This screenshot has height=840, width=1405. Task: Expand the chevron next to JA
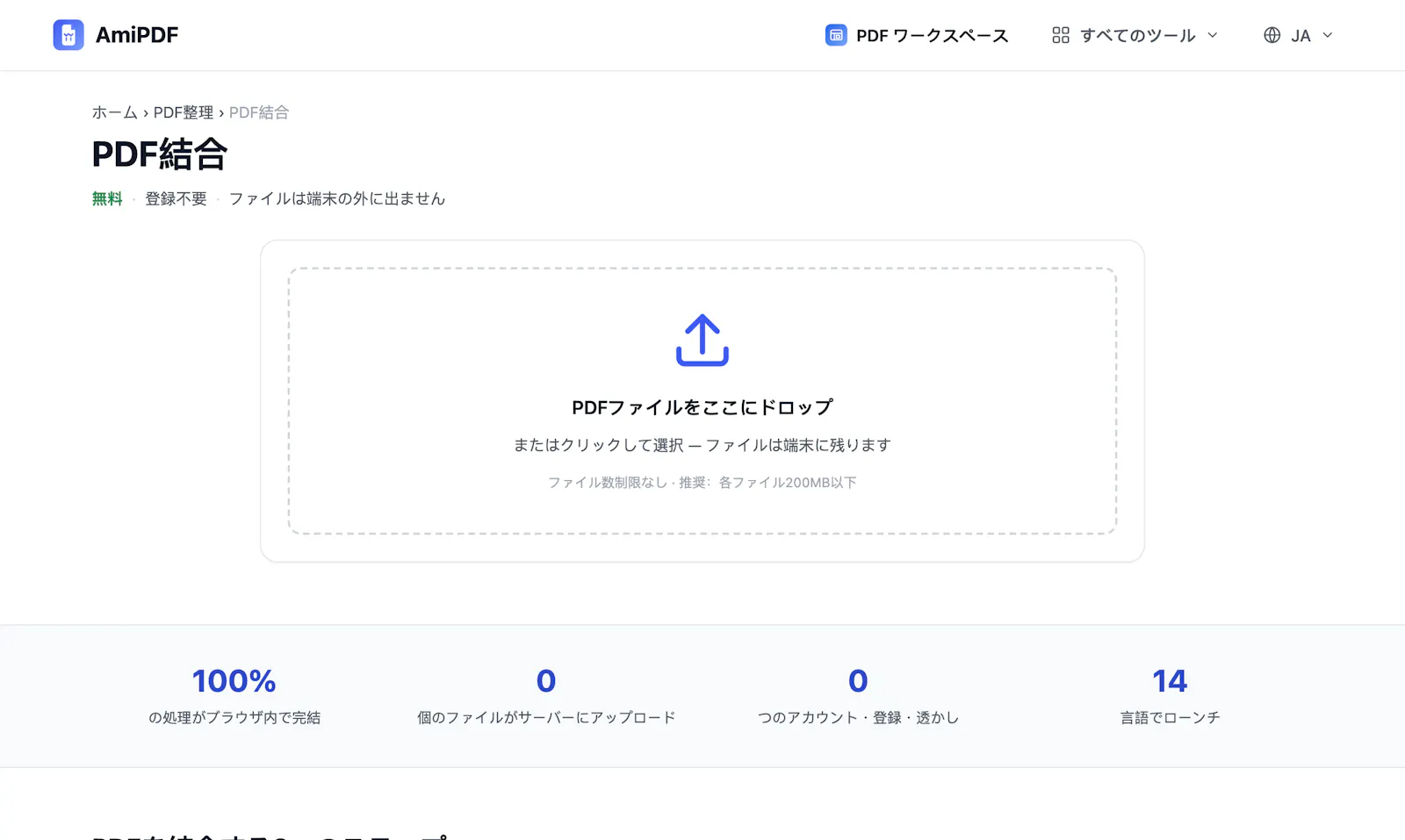point(1328,35)
